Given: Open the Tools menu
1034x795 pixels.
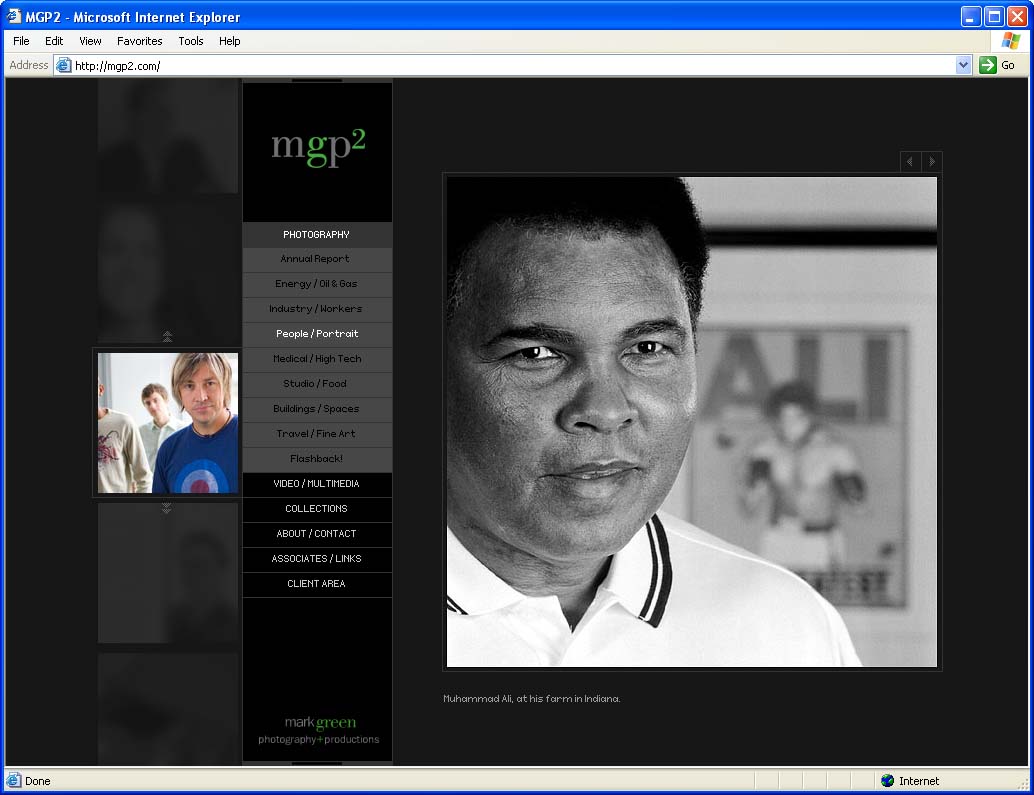Looking at the screenshot, I should click(x=190, y=41).
